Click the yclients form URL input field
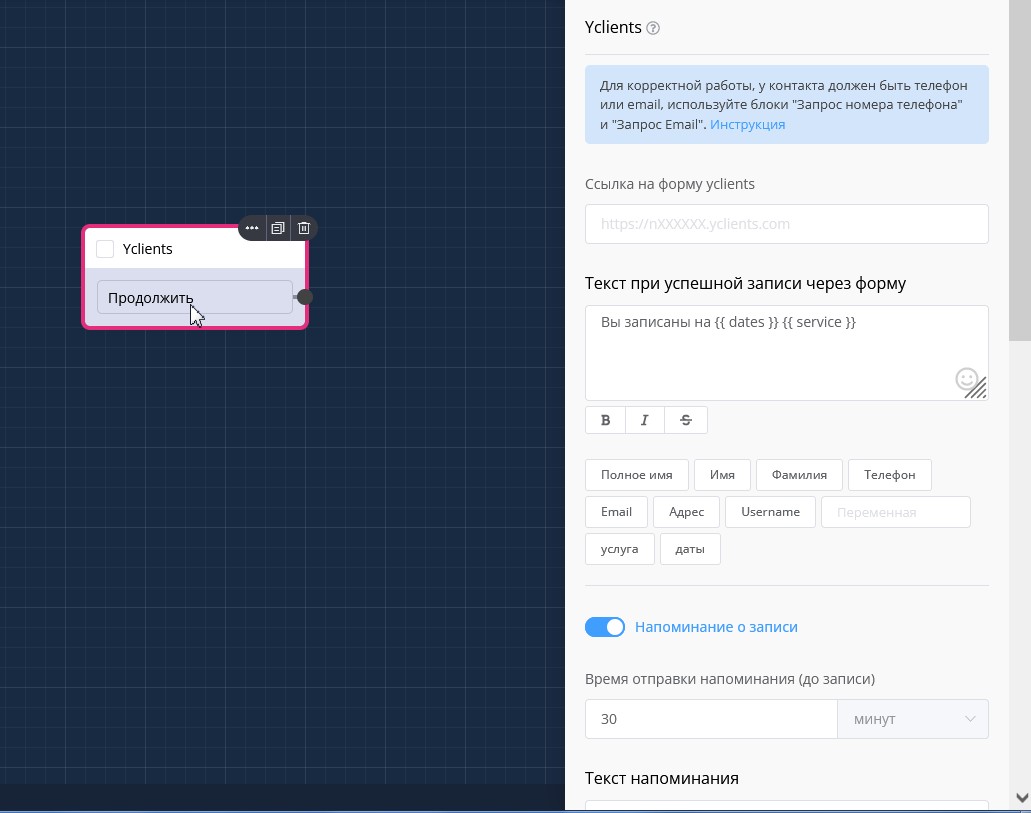Screen dimensions: 1031x813 click(786, 224)
